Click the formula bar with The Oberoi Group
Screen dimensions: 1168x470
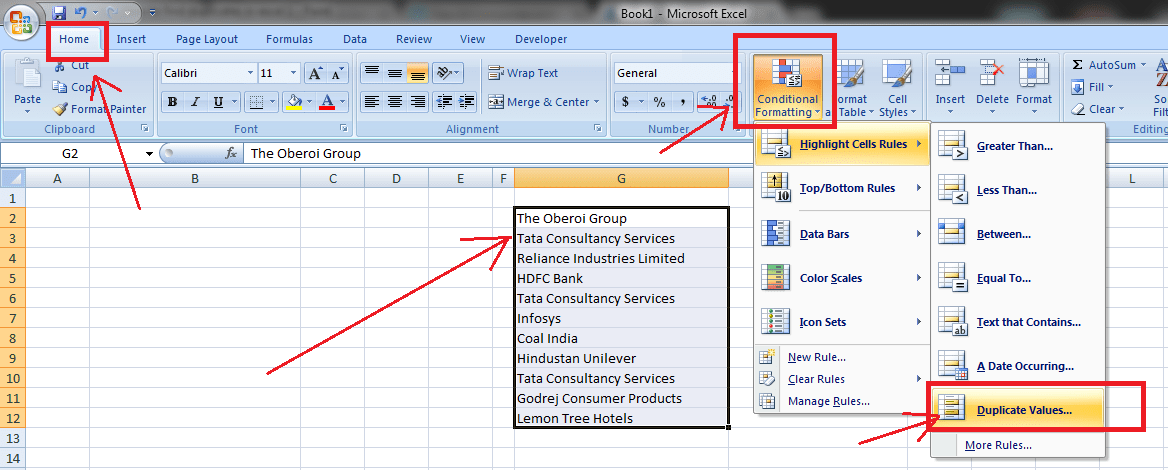click(x=704, y=153)
